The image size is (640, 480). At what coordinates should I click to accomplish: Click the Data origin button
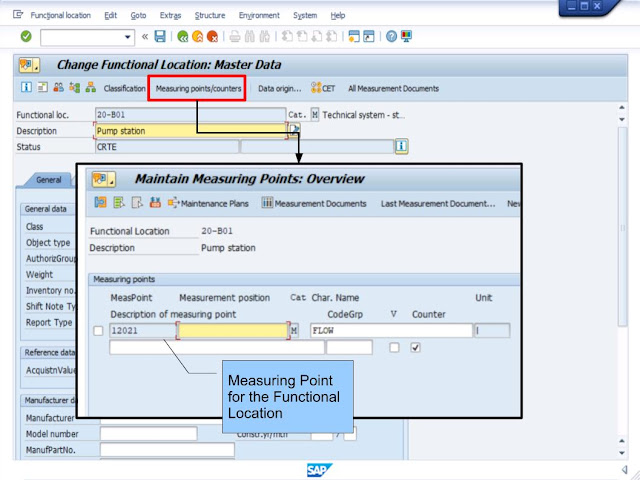click(x=280, y=88)
